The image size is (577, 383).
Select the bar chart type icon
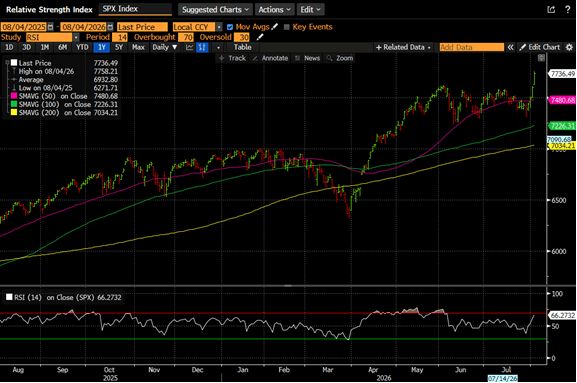[x=202, y=47]
